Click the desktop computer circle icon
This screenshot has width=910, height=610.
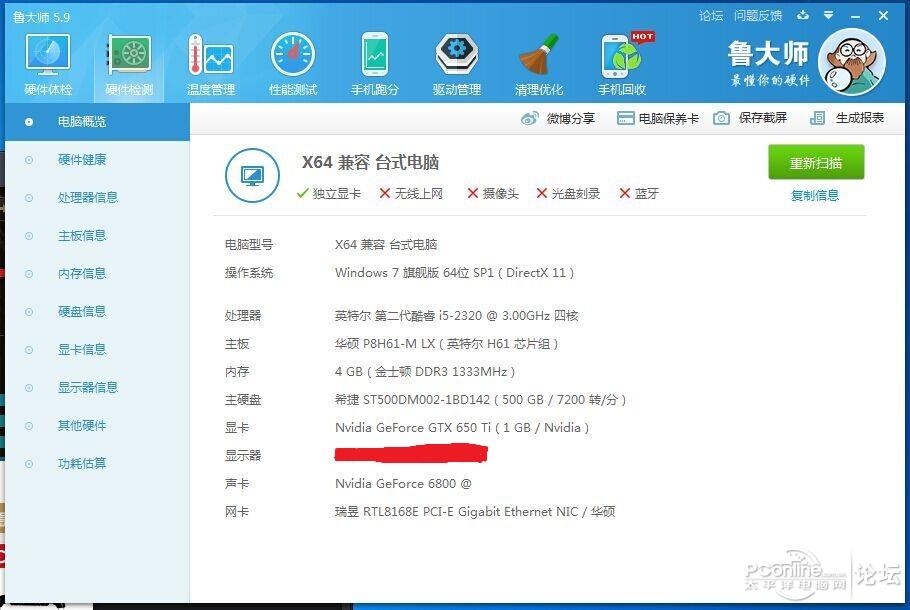[x=252, y=175]
